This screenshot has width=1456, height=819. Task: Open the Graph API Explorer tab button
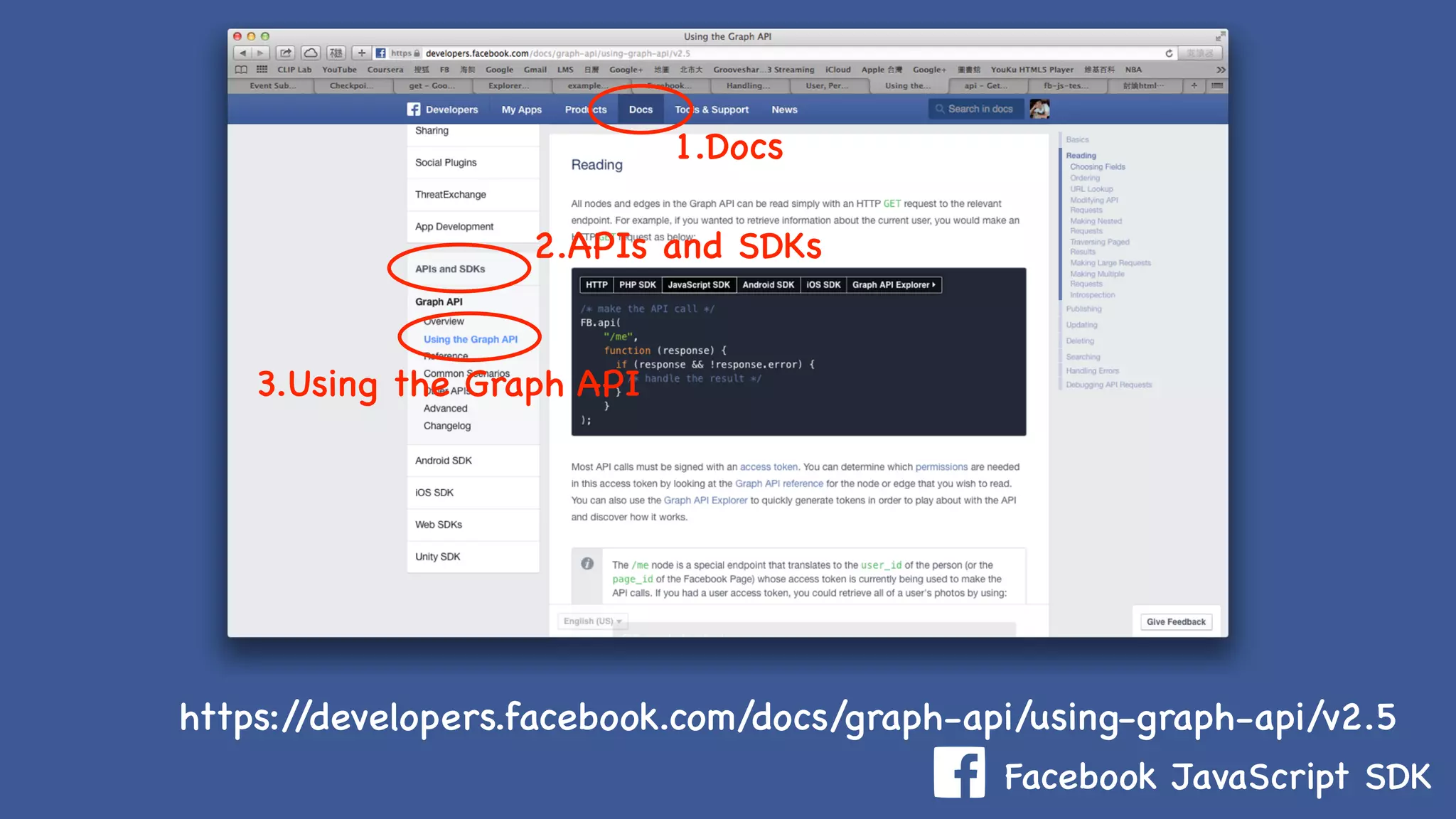[x=894, y=285]
